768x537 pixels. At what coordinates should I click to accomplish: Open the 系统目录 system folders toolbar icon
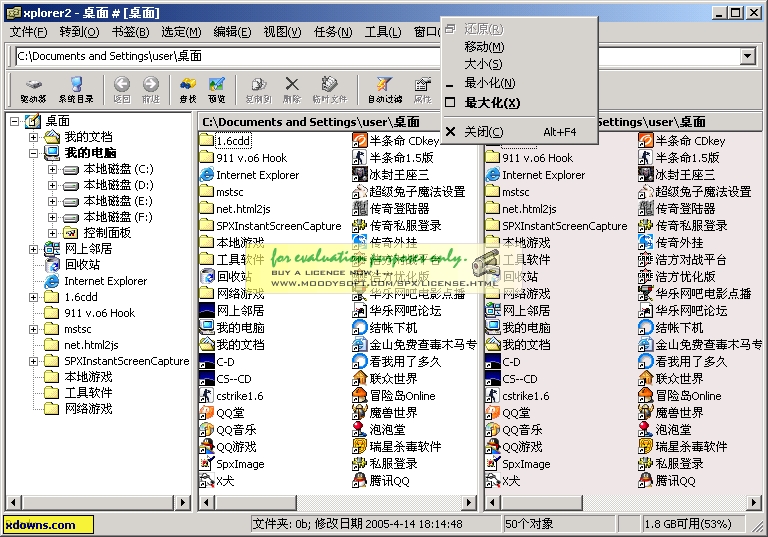point(75,90)
